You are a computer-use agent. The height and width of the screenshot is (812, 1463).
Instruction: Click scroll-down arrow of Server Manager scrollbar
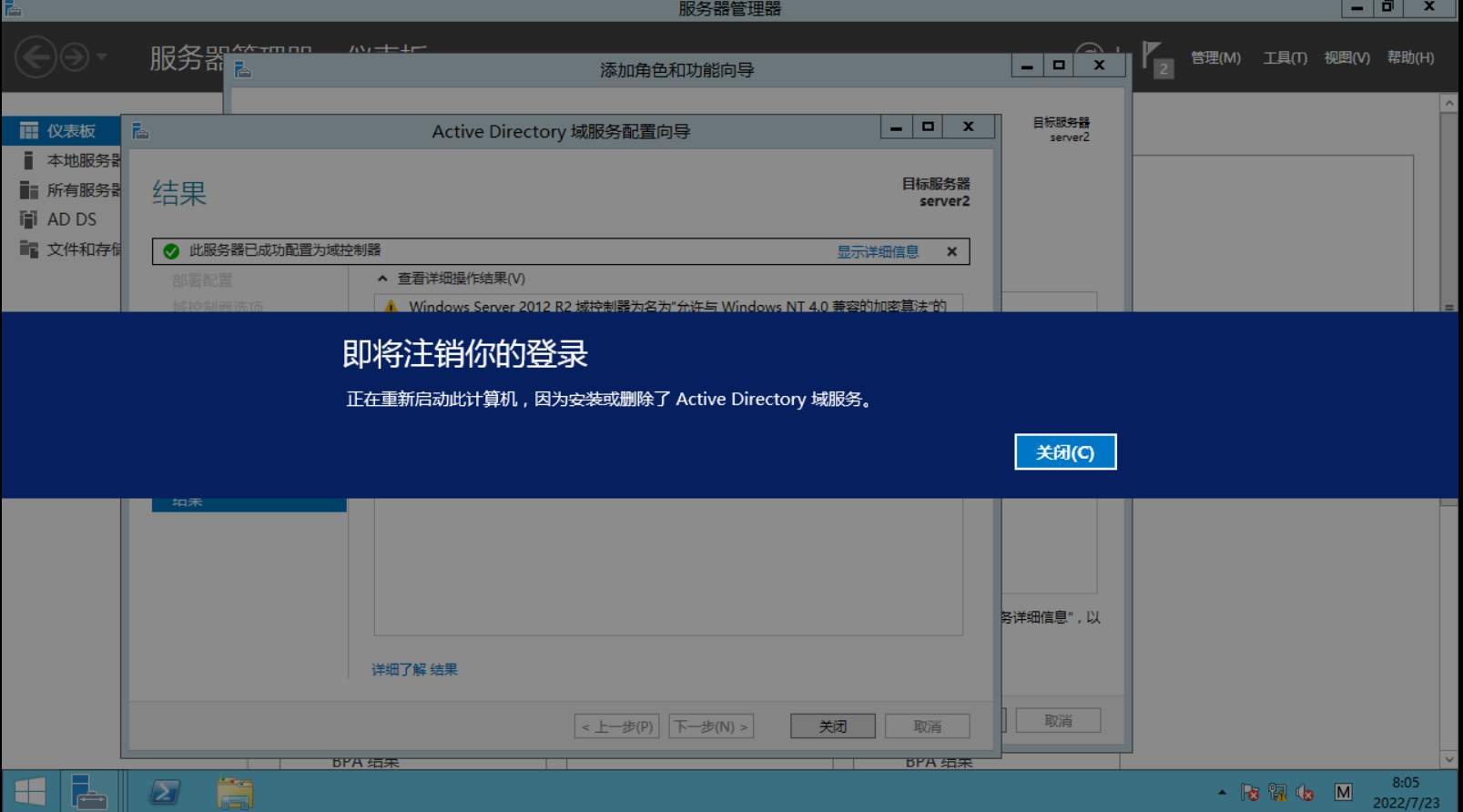click(x=1449, y=759)
